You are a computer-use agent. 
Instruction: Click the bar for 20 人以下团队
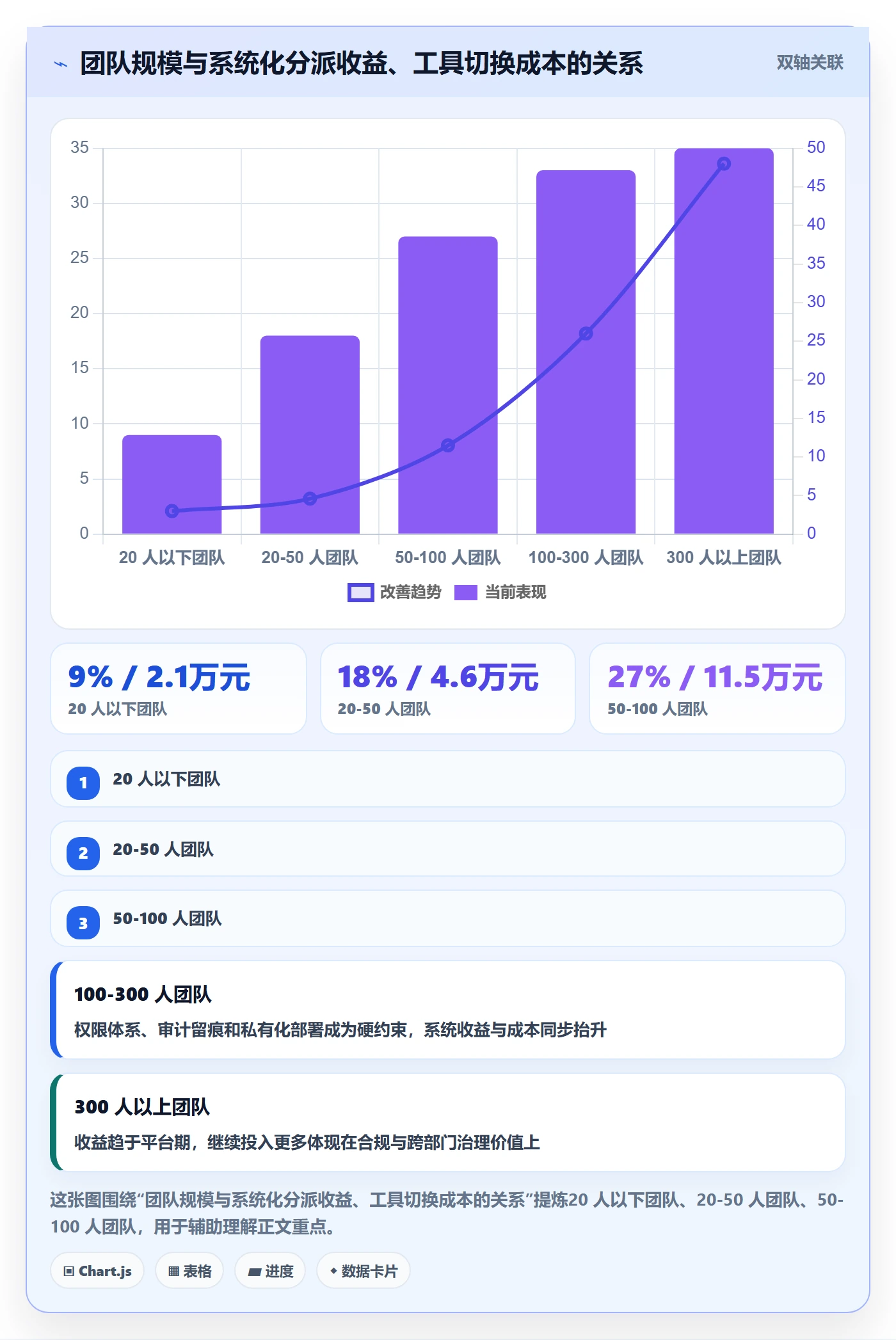[172, 484]
